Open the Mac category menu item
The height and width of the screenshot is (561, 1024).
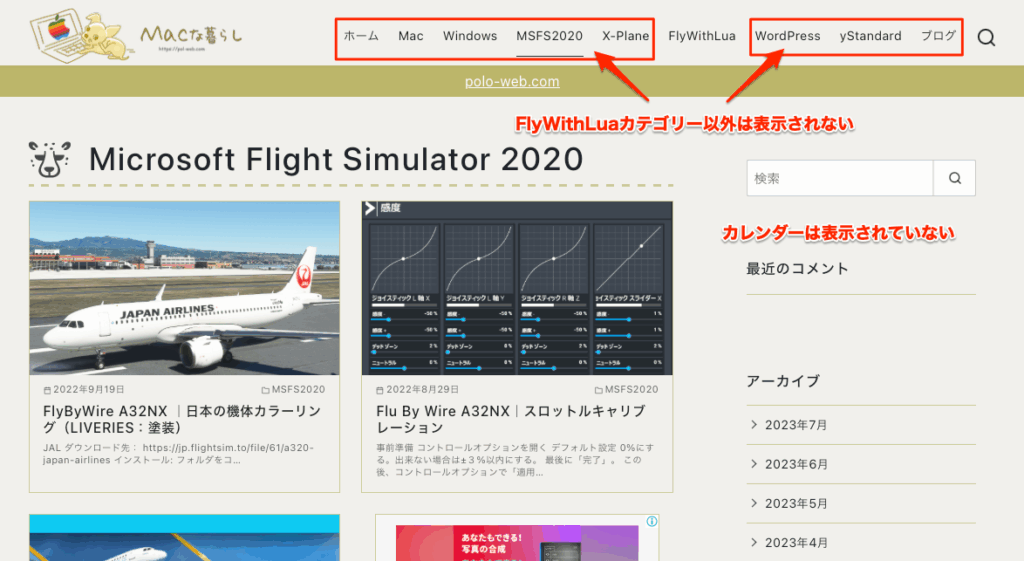[x=411, y=36]
